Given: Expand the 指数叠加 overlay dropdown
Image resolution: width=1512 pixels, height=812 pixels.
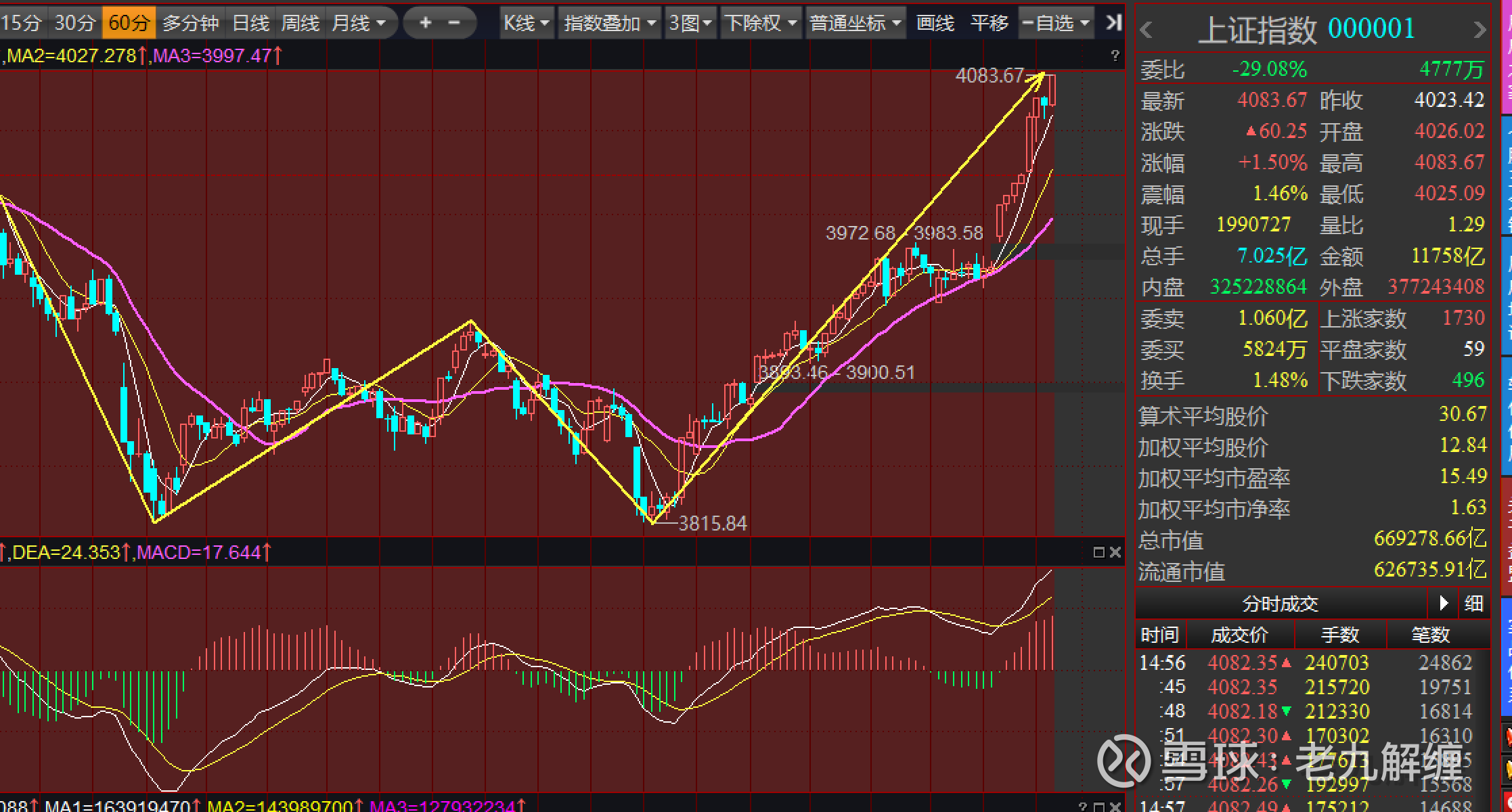Looking at the screenshot, I should pos(610,23).
